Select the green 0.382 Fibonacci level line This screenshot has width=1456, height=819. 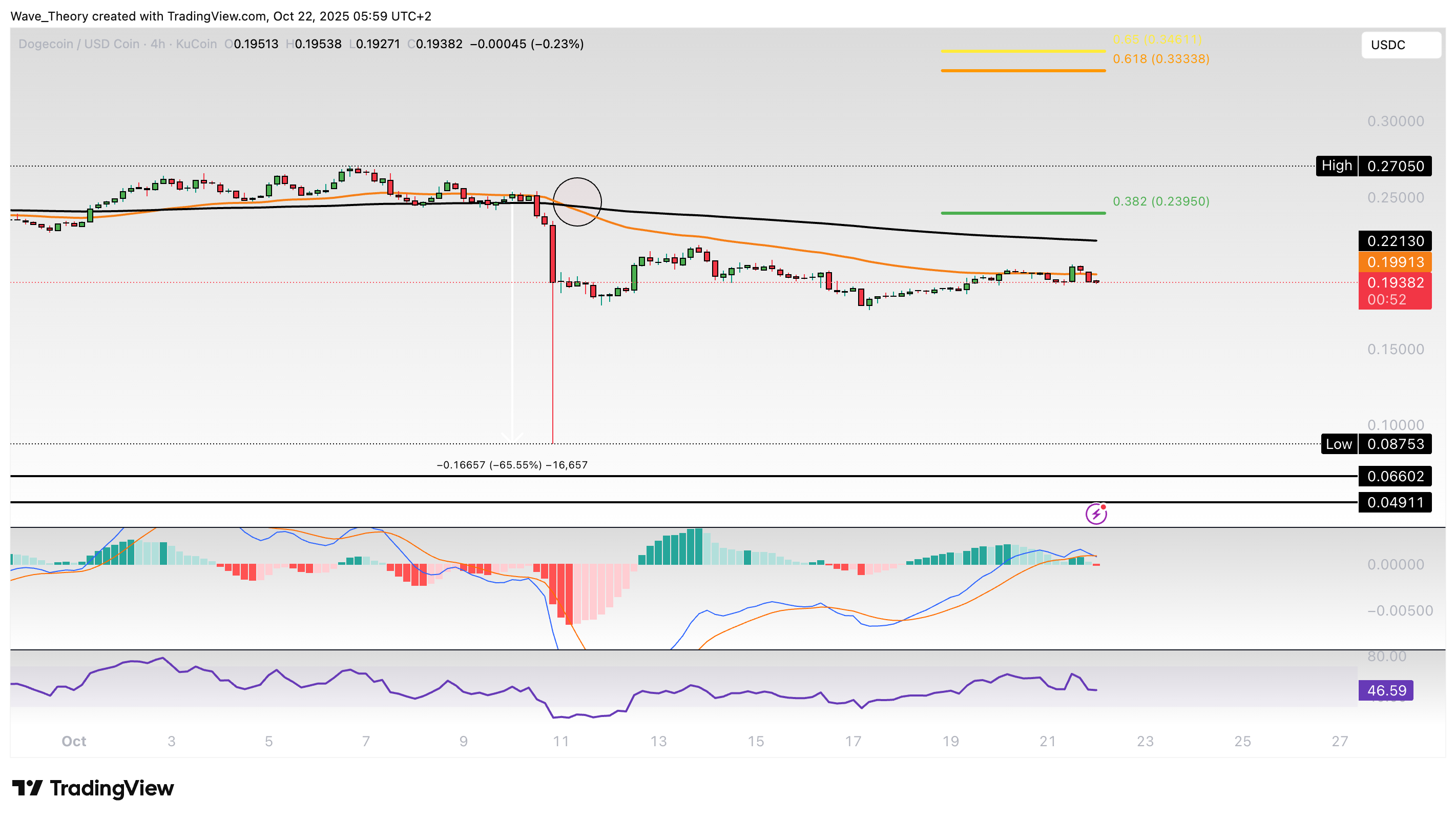(1023, 213)
